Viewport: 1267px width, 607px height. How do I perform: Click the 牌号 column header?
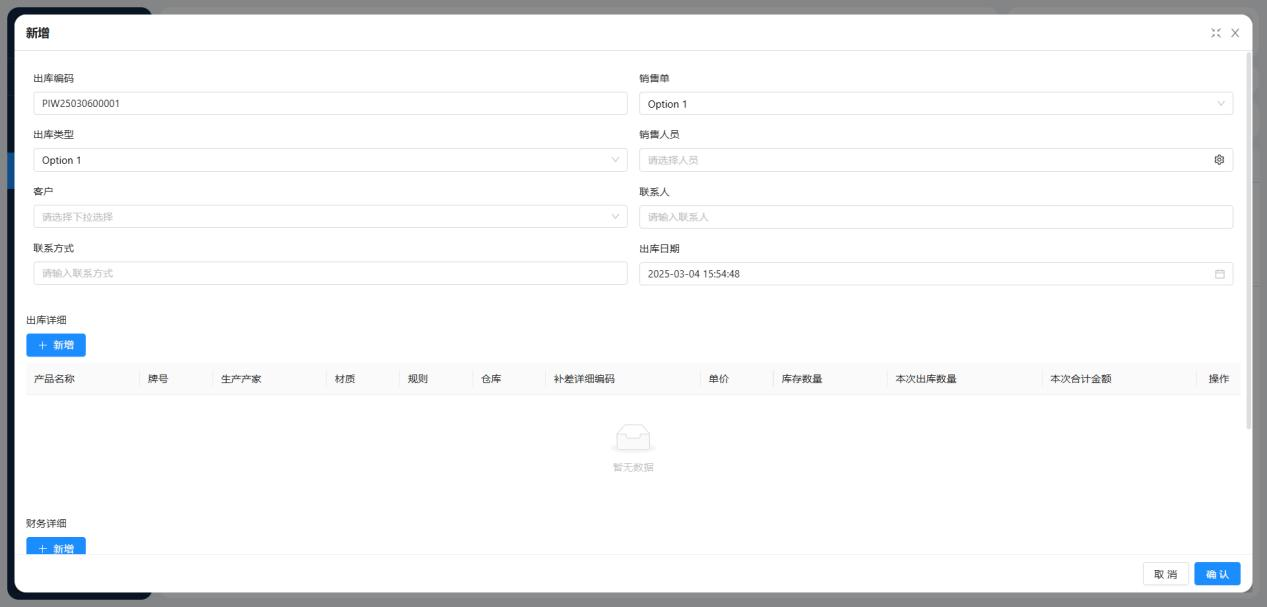click(176, 379)
